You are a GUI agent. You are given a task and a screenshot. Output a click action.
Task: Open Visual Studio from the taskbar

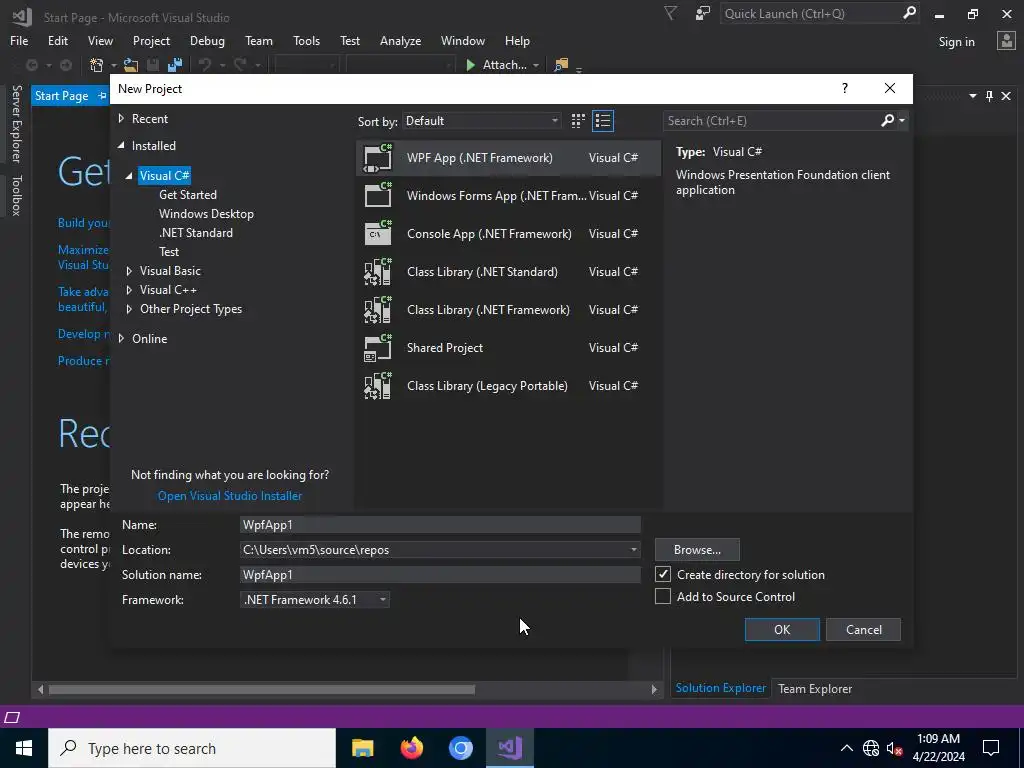pos(510,748)
